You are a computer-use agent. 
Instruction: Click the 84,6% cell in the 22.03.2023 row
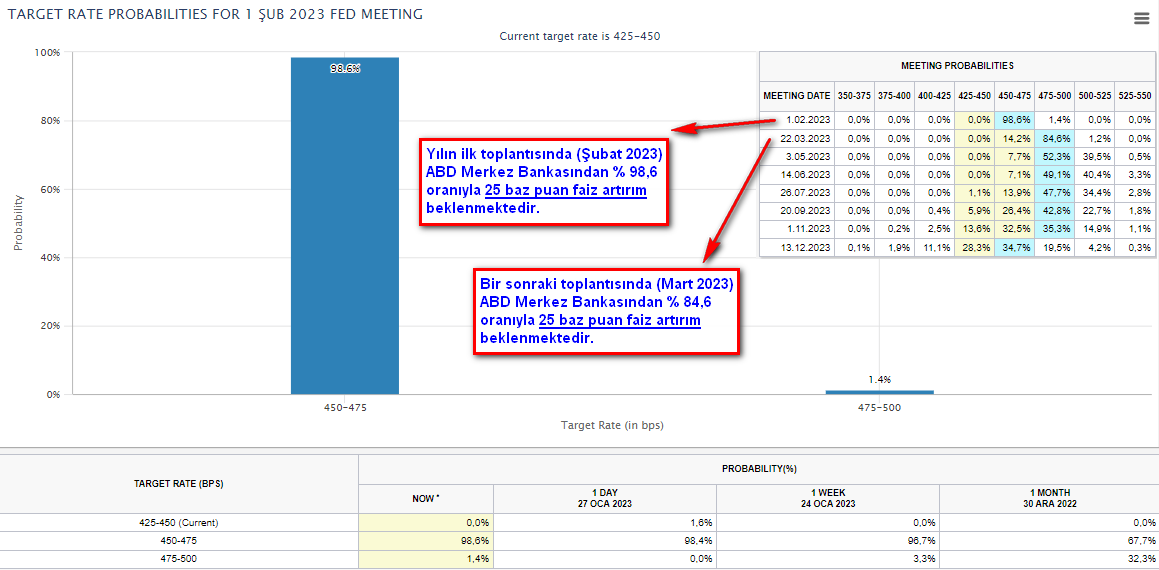coord(1054,138)
